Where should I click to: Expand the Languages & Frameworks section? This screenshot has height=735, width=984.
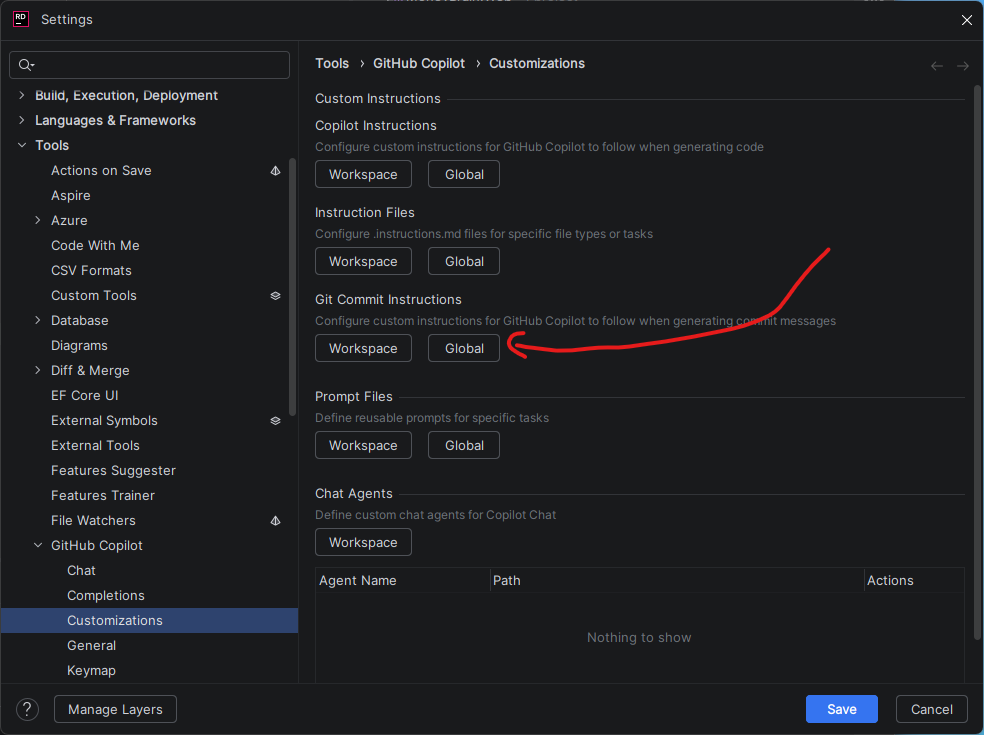[22, 120]
